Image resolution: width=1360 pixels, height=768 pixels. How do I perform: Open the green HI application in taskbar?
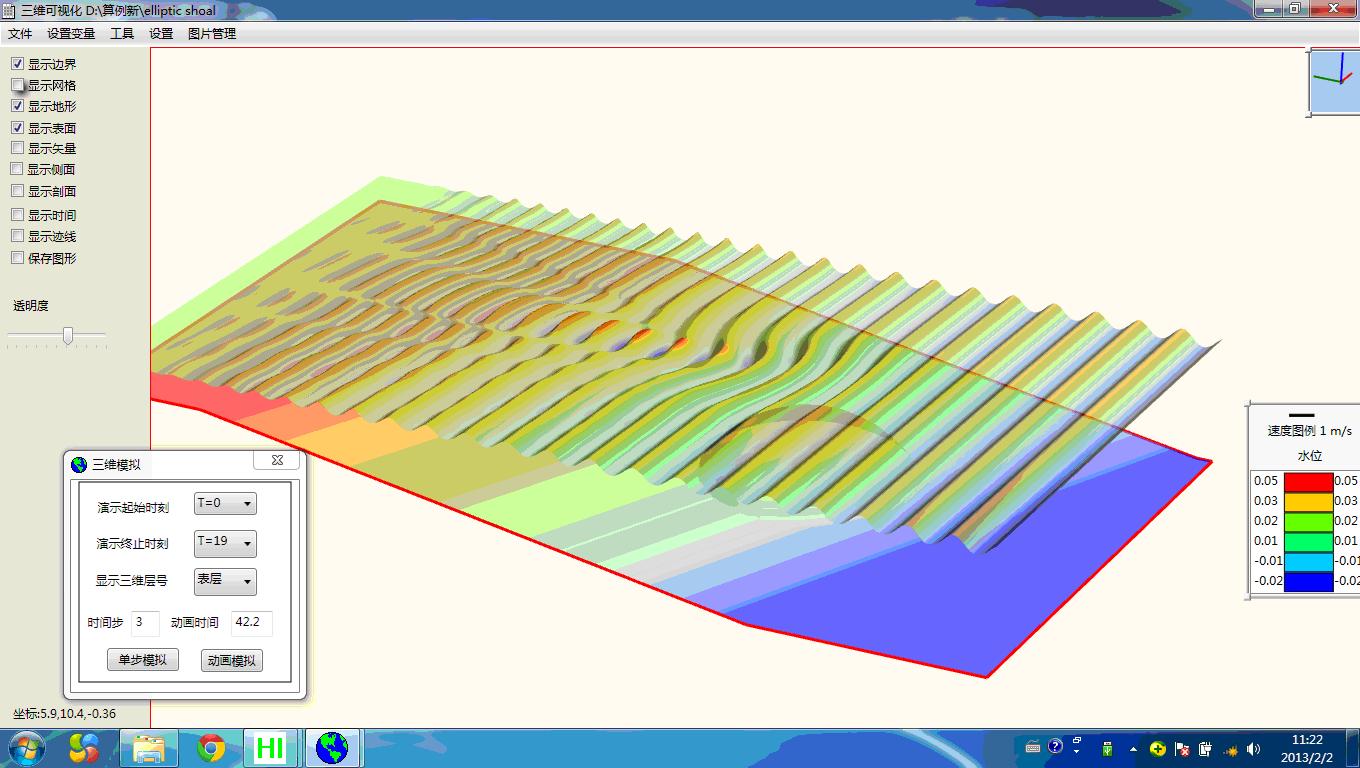click(x=270, y=748)
